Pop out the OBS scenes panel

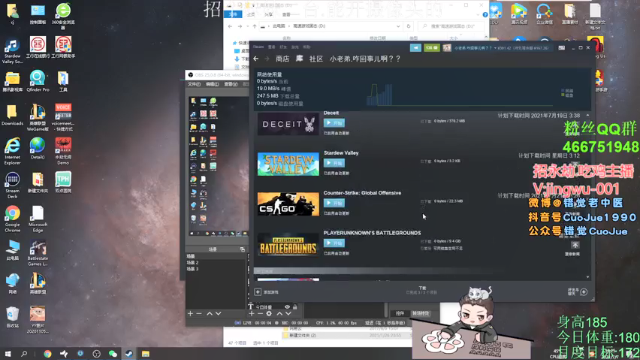point(242,249)
